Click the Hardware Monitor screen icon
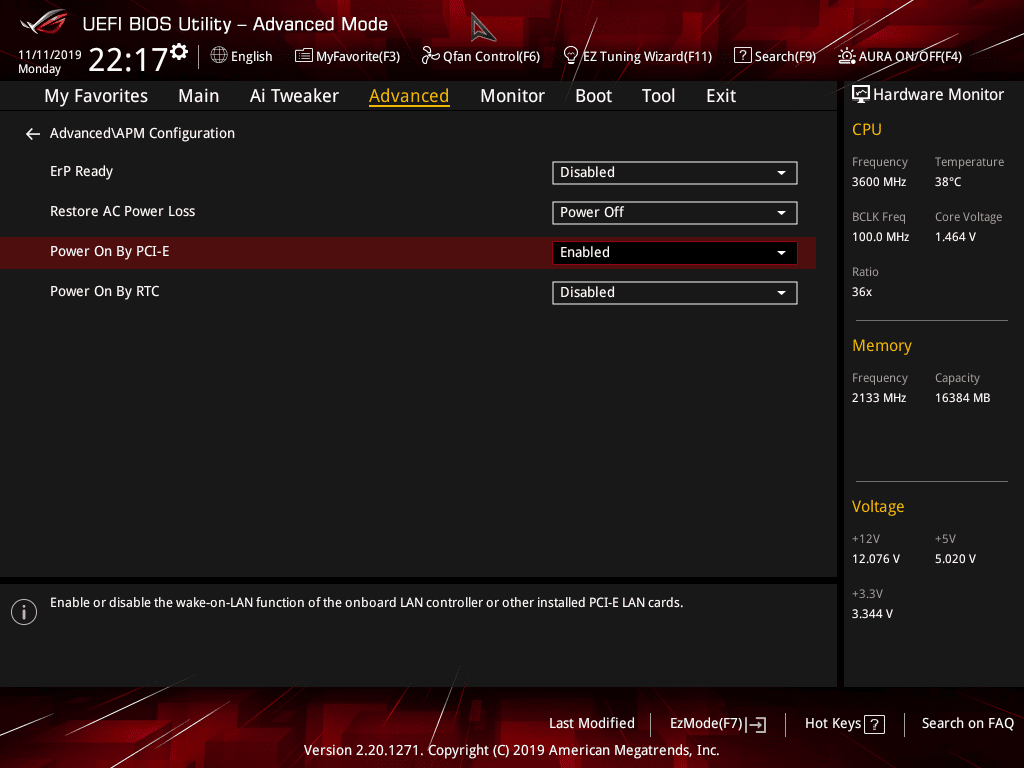 point(861,95)
